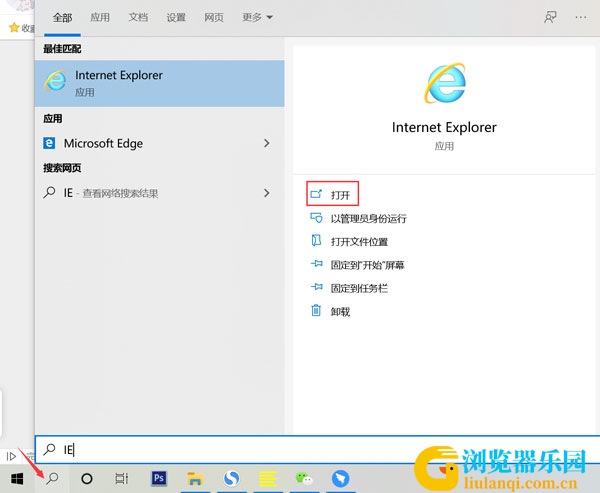This screenshot has width=600, height=493.
Task: Switch to the 设置 tab
Action: [176, 17]
